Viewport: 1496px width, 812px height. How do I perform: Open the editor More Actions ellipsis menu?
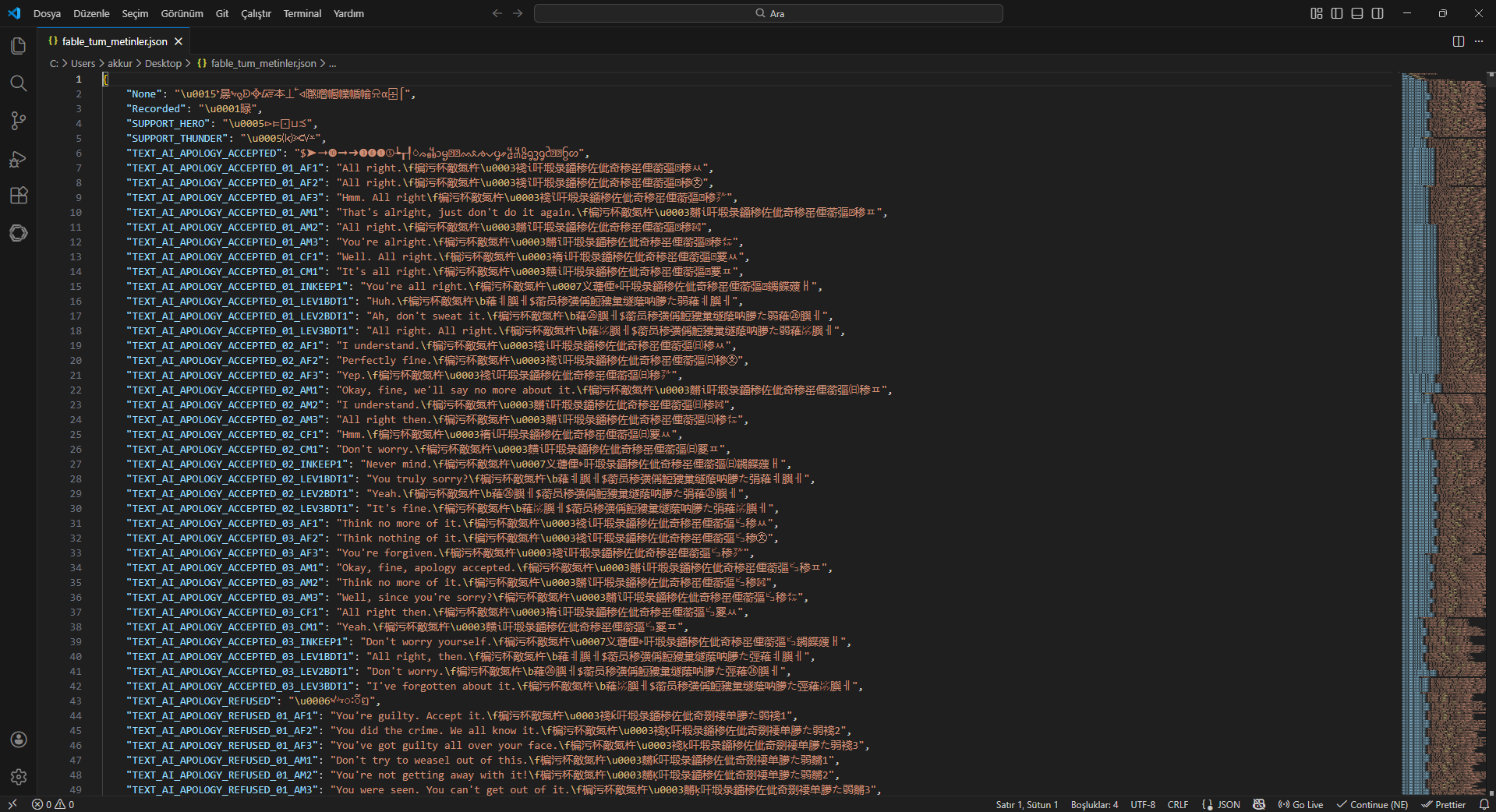pos(1479,41)
